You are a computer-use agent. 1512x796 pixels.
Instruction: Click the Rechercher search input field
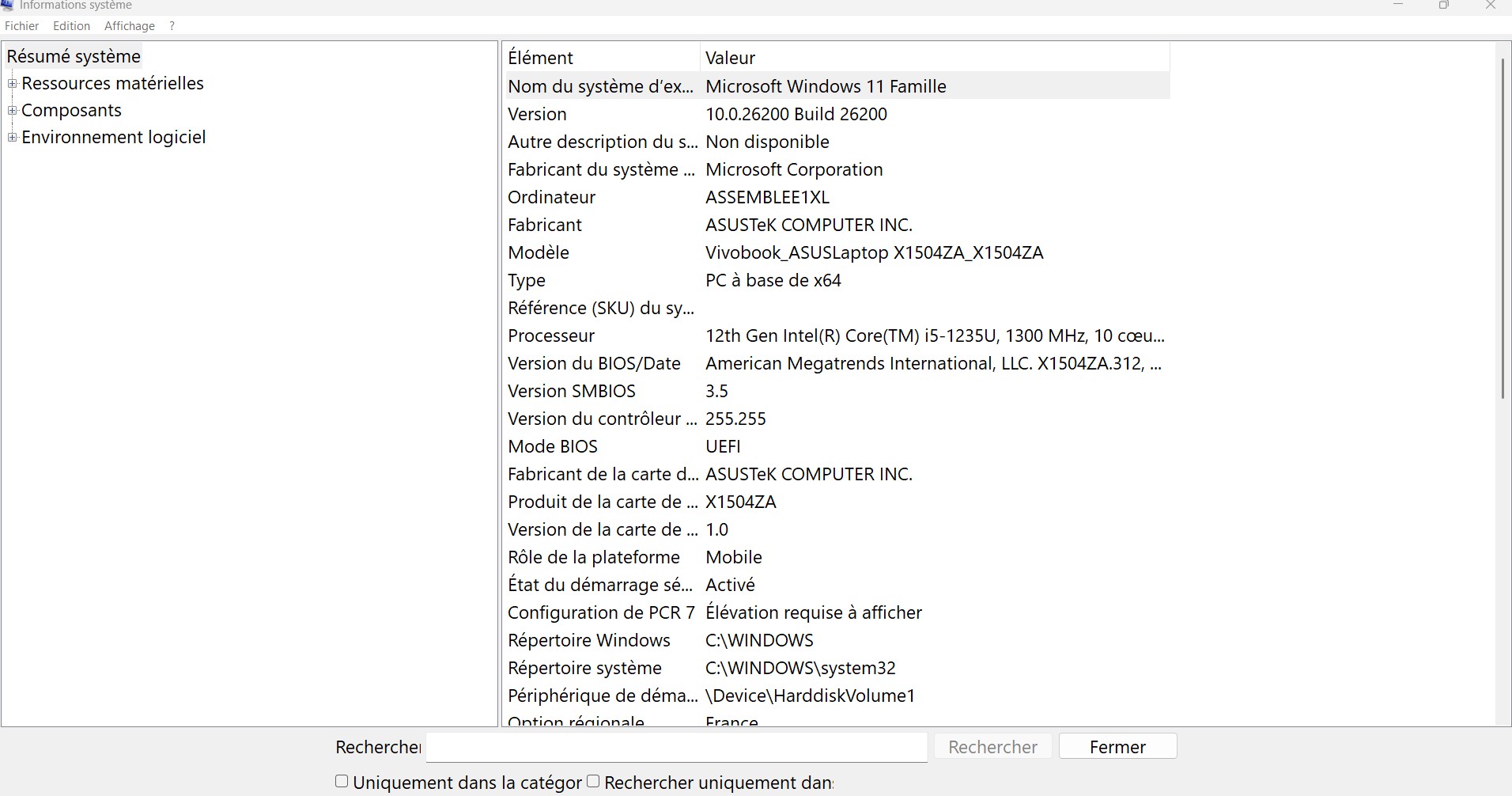tap(677, 747)
